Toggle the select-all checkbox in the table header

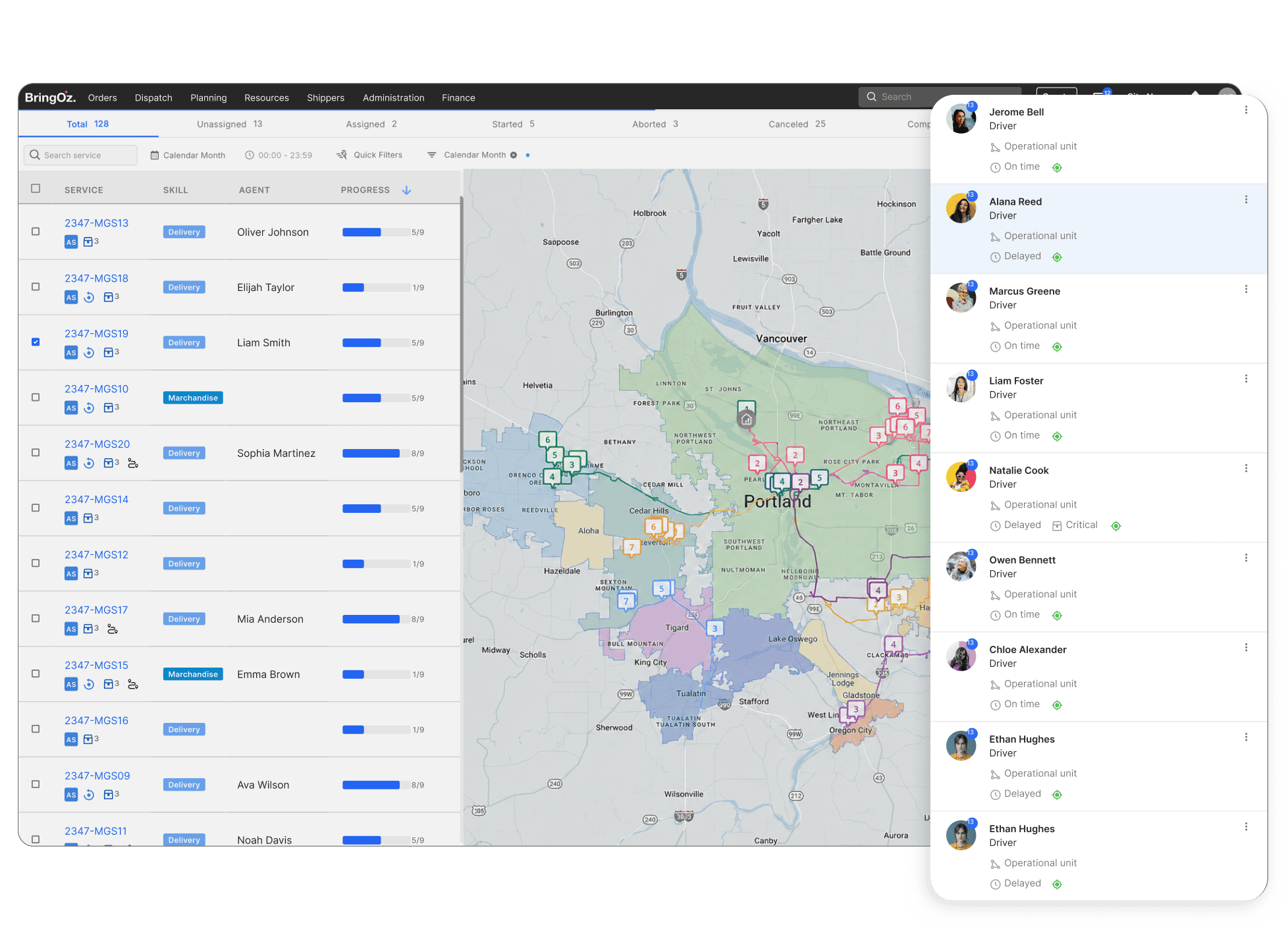coord(36,189)
